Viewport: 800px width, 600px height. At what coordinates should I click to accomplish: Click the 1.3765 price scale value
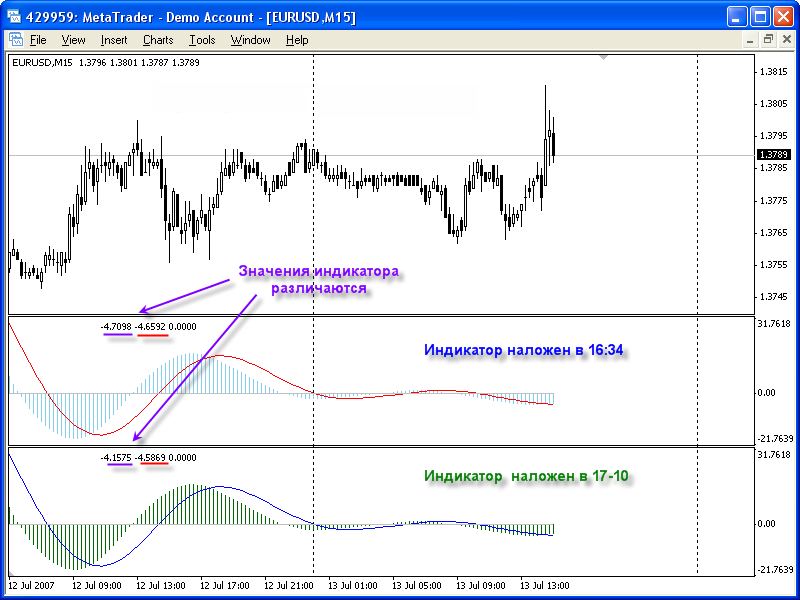(773, 233)
